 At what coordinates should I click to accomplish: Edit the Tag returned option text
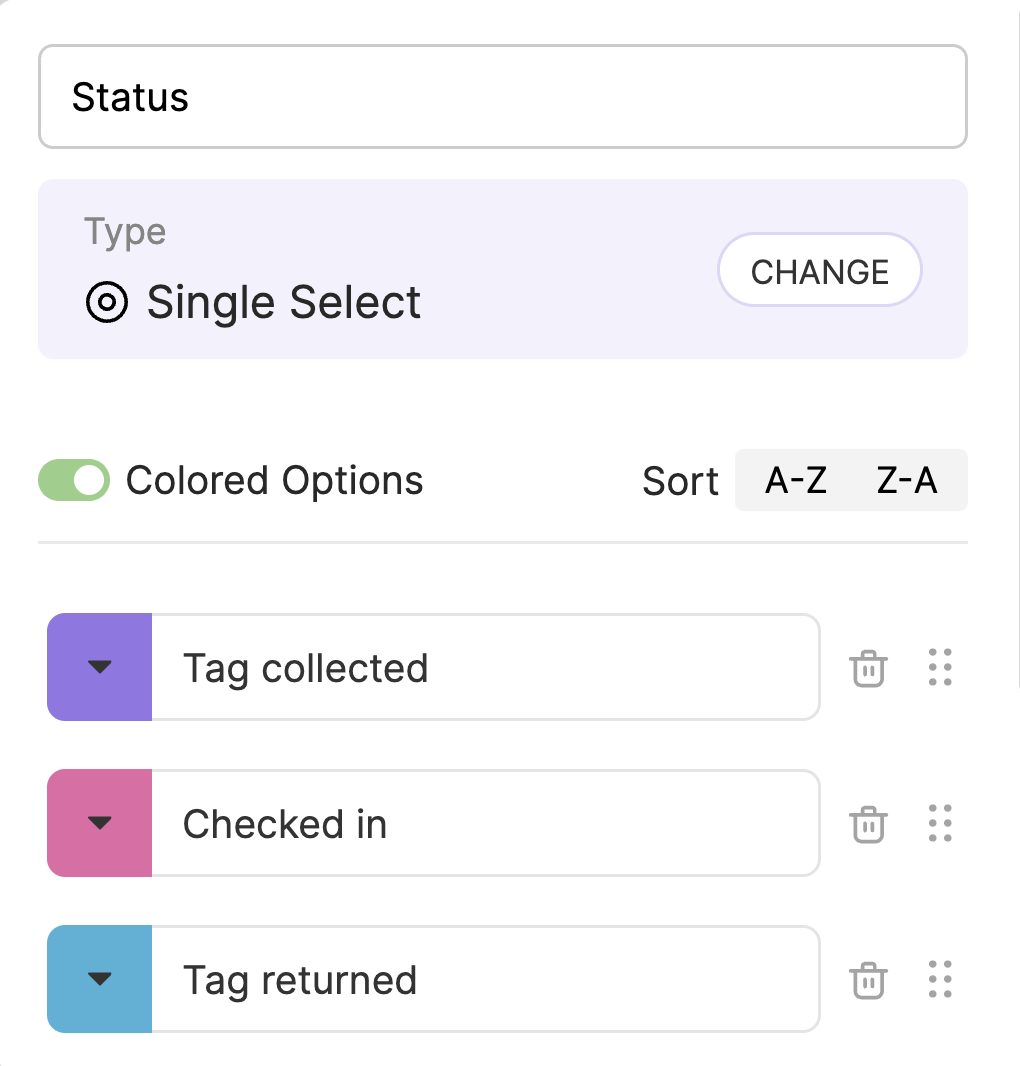pyautogui.click(x=486, y=979)
